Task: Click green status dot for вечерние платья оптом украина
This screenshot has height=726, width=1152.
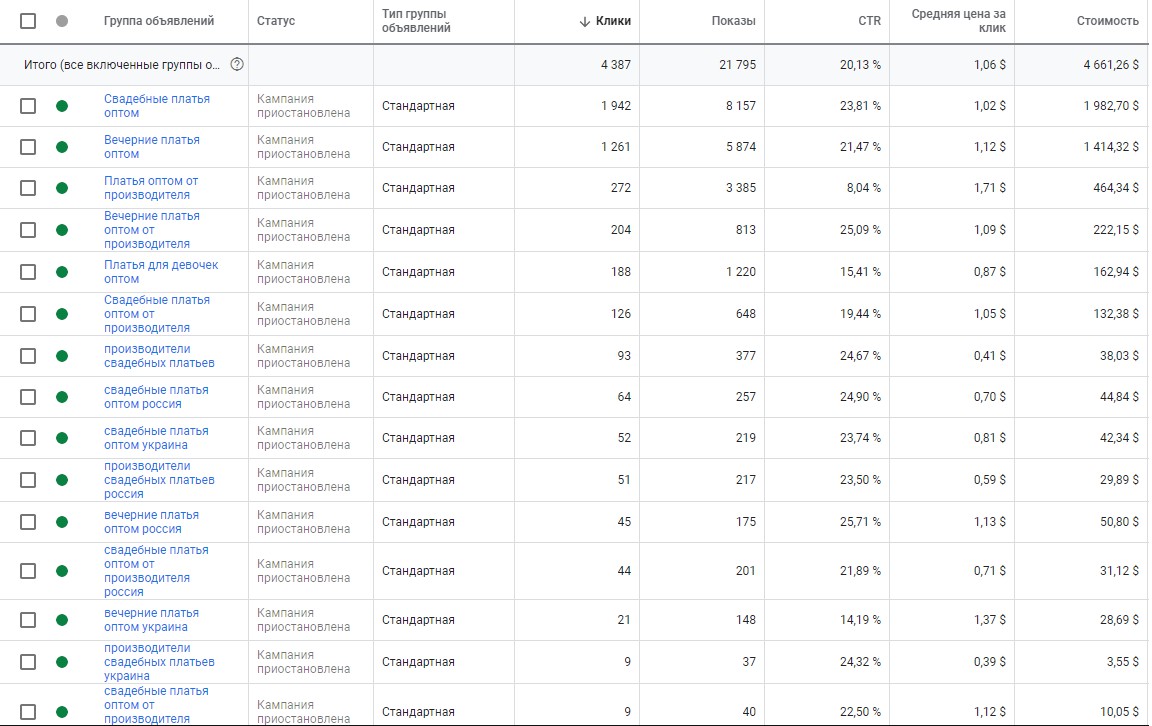Action: [x=62, y=620]
